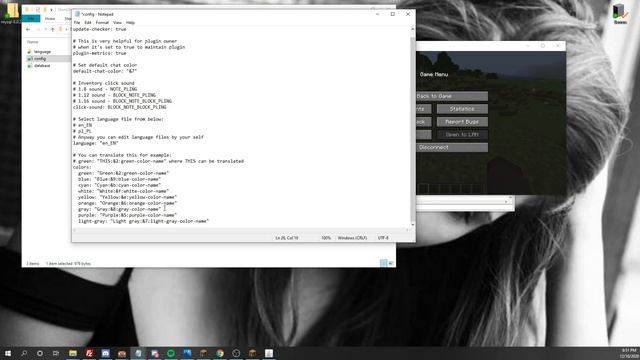This screenshot has height=360, width=640.
Task: Open Task View on taskbar
Action: pyautogui.click(x=56, y=353)
